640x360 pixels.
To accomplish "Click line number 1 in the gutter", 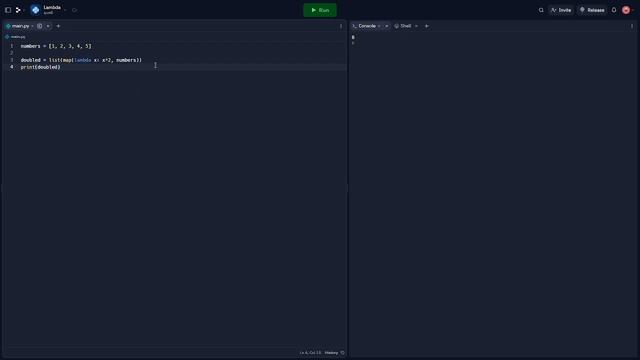I will [11, 46].
